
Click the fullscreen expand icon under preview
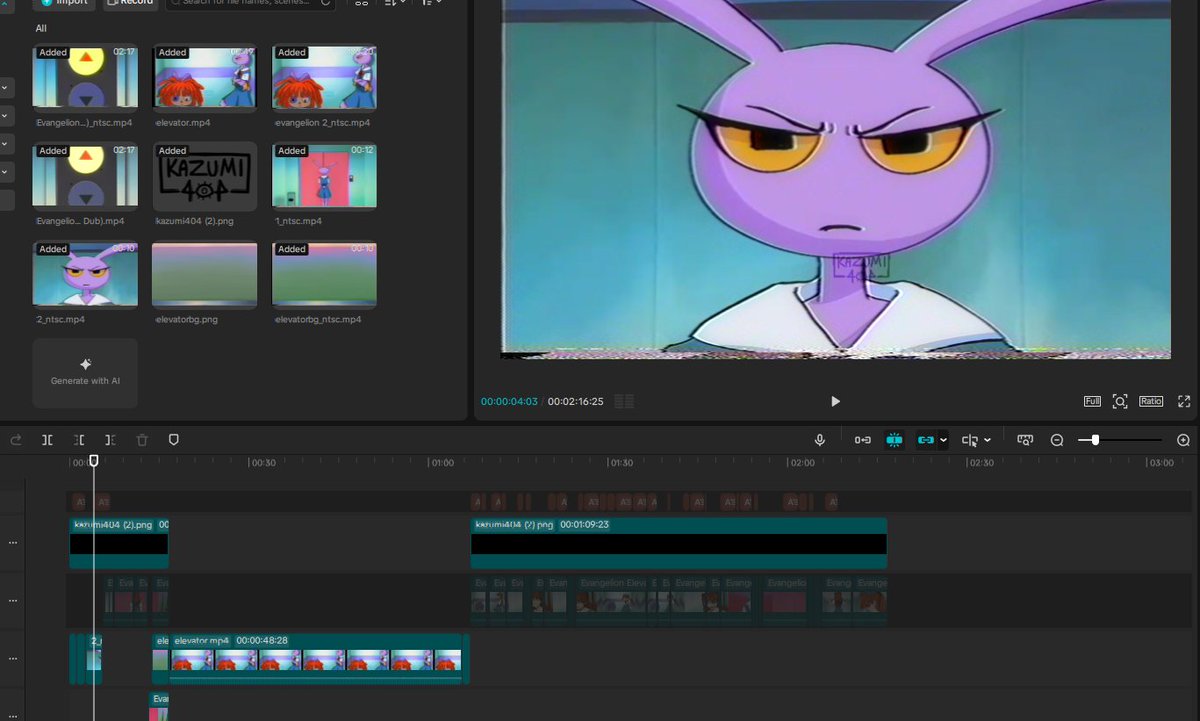(x=1184, y=401)
